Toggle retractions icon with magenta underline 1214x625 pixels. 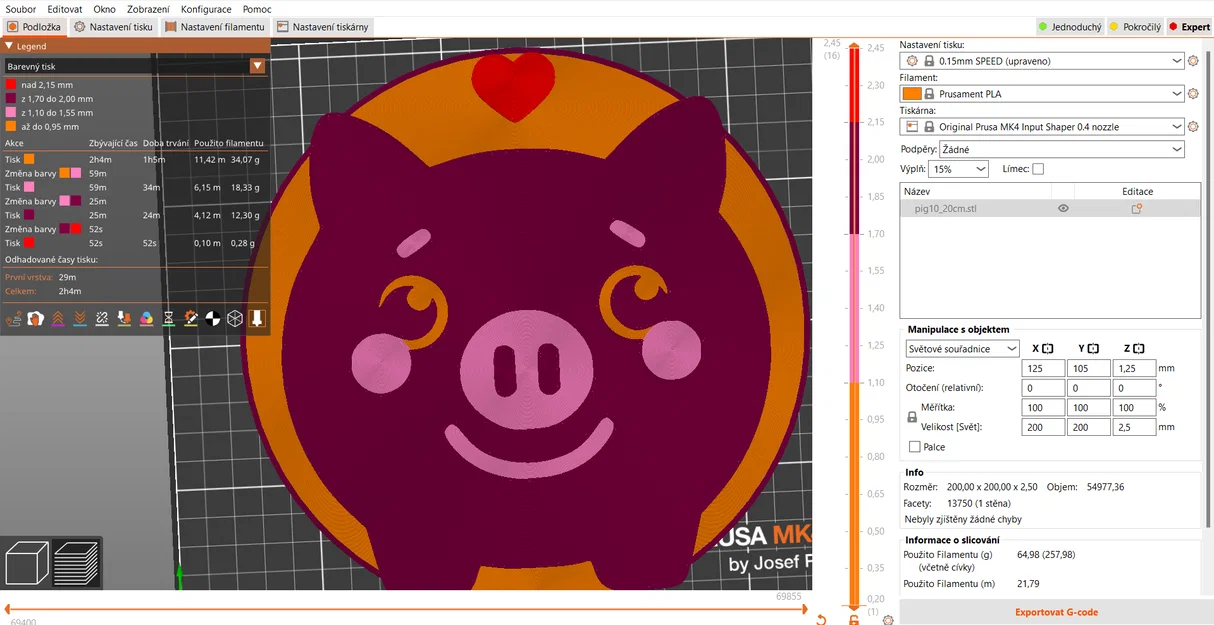click(58, 319)
